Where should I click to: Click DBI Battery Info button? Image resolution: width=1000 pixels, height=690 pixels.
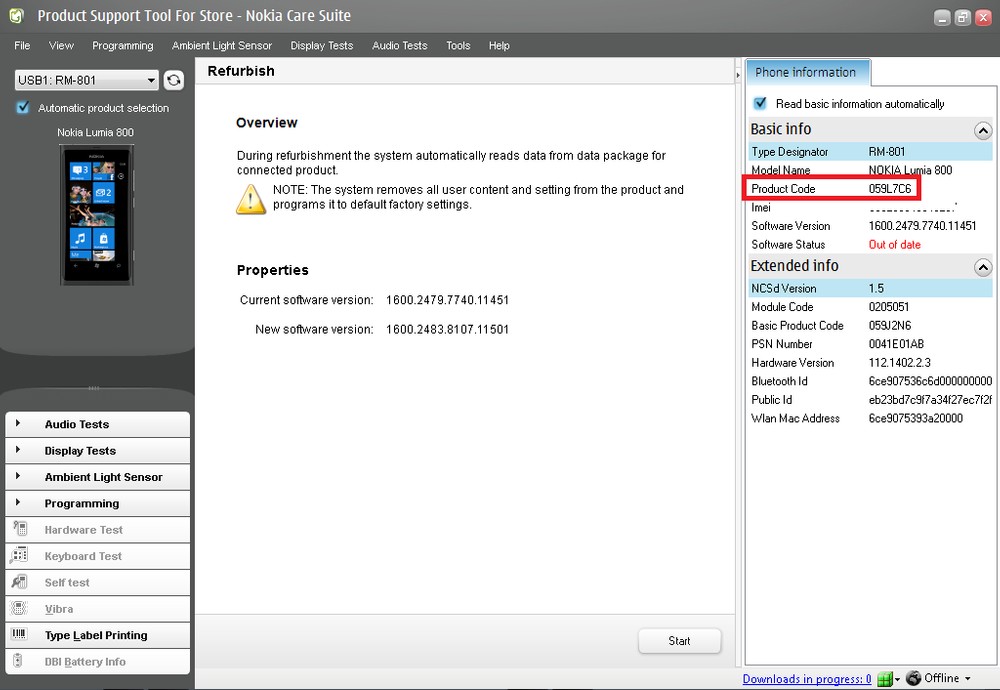[x=98, y=661]
